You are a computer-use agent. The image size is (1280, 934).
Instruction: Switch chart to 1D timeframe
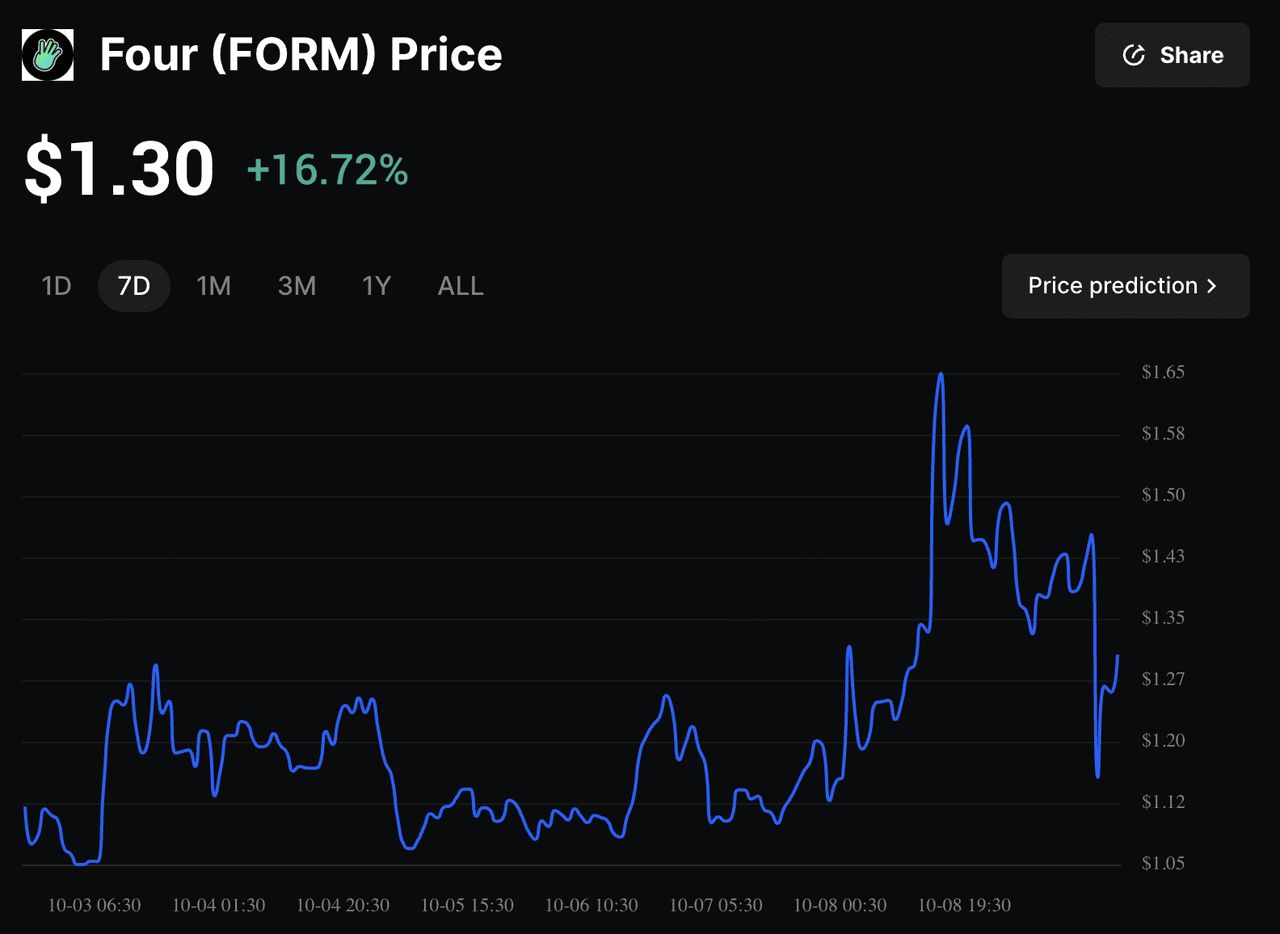click(57, 286)
